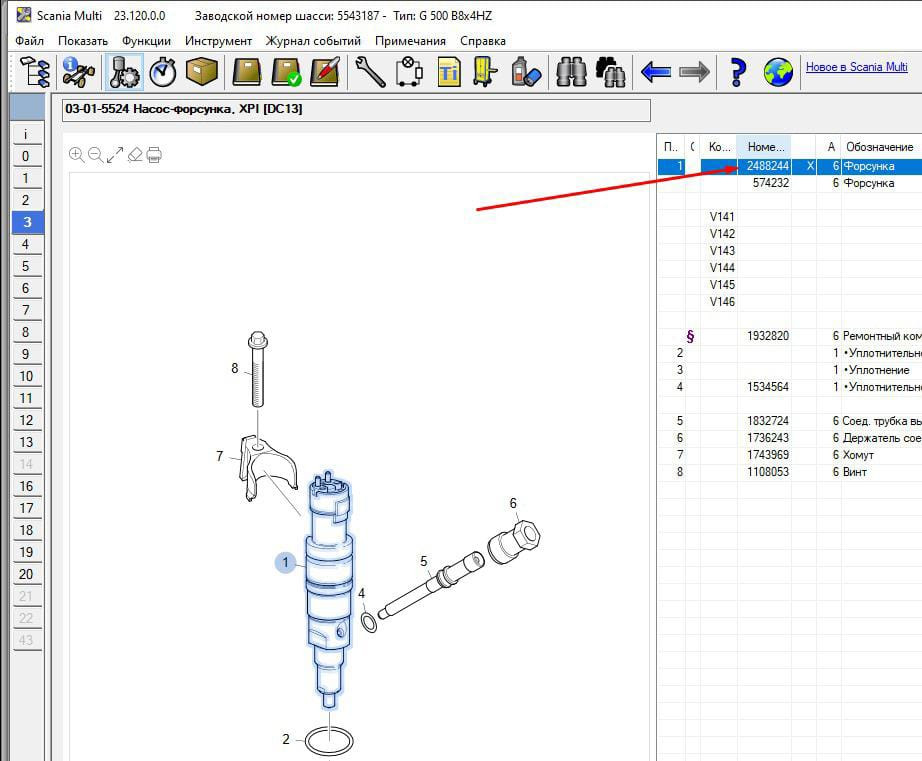
Task: Open the Новое в Scania Multi link
Action: point(856,67)
